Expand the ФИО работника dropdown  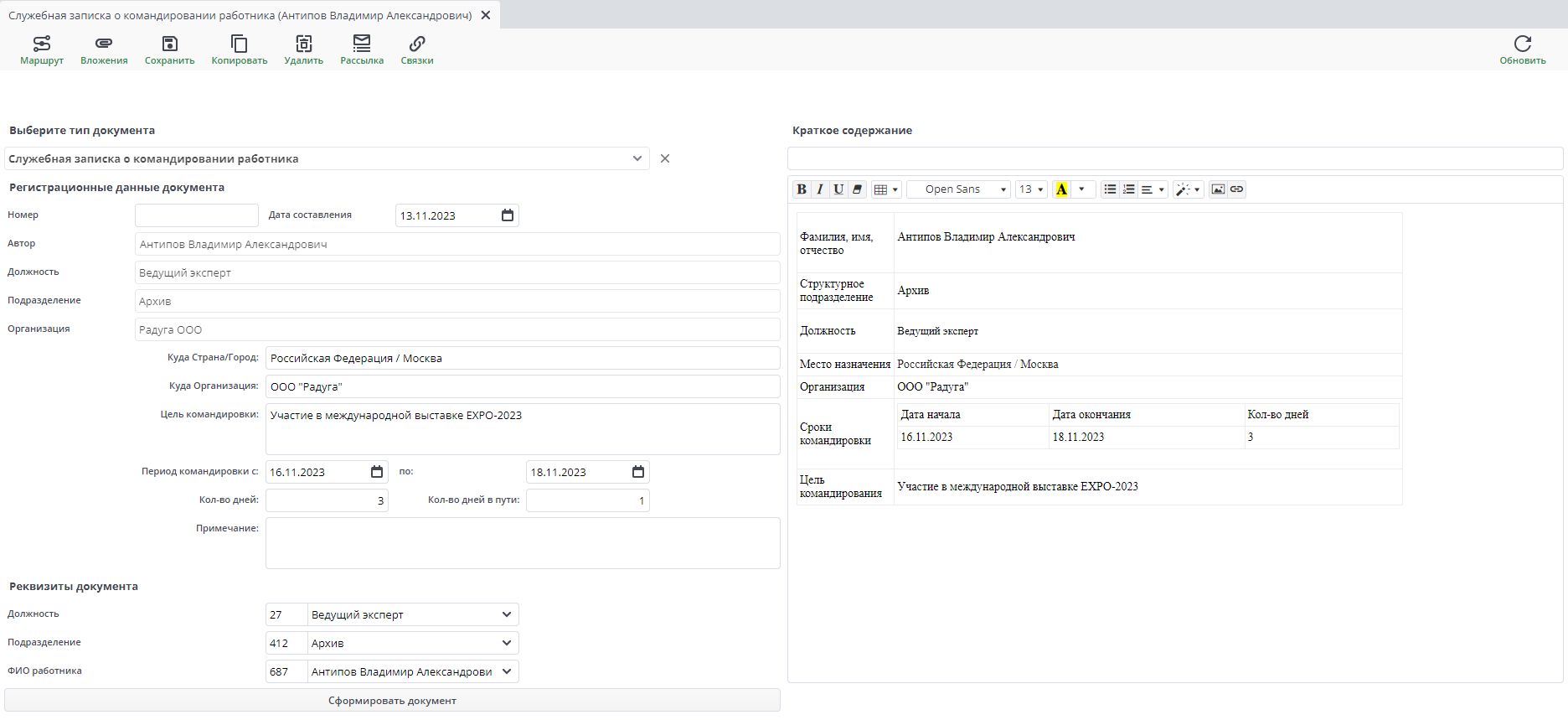[x=507, y=671]
